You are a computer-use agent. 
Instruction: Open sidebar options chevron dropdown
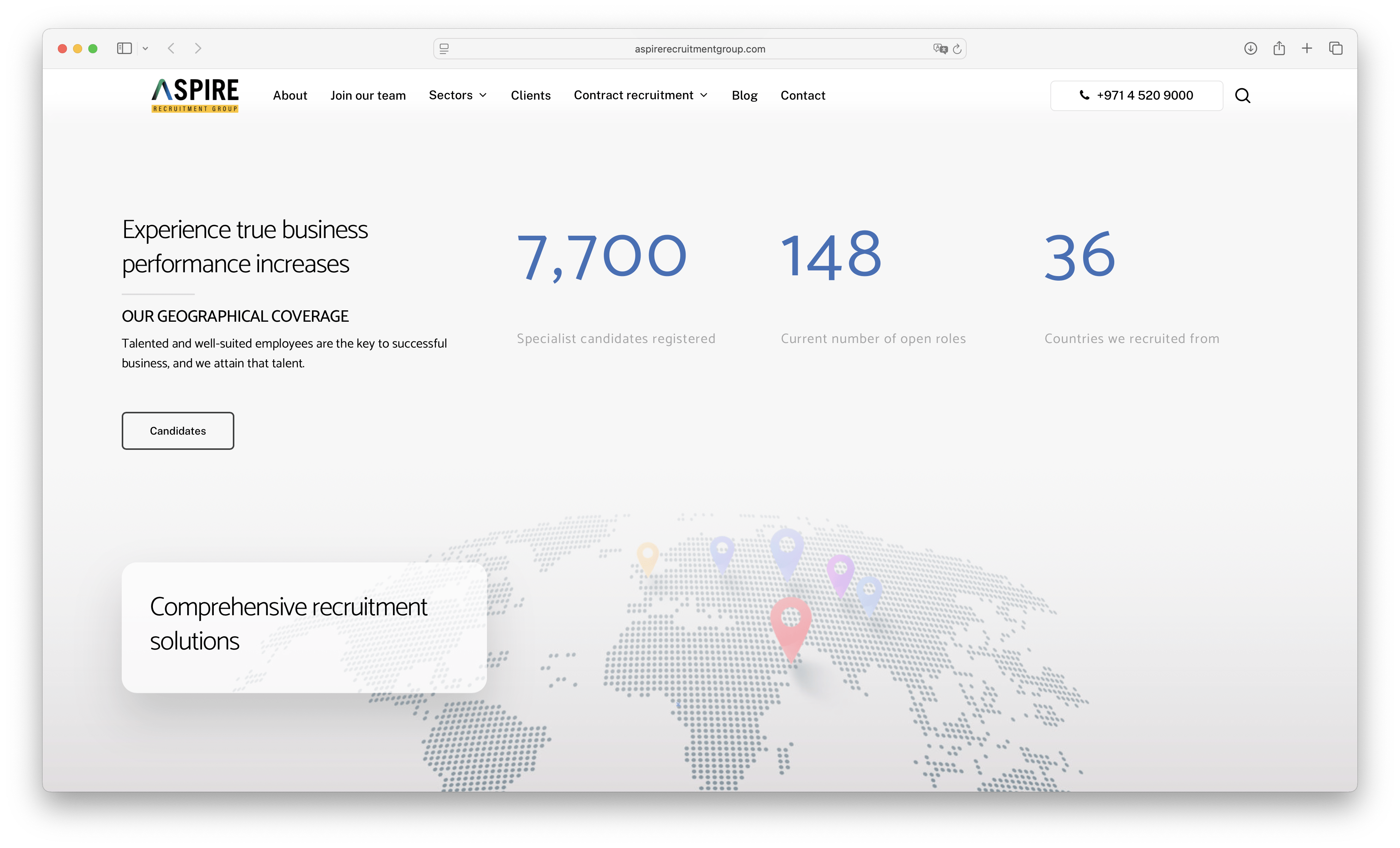(x=145, y=49)
